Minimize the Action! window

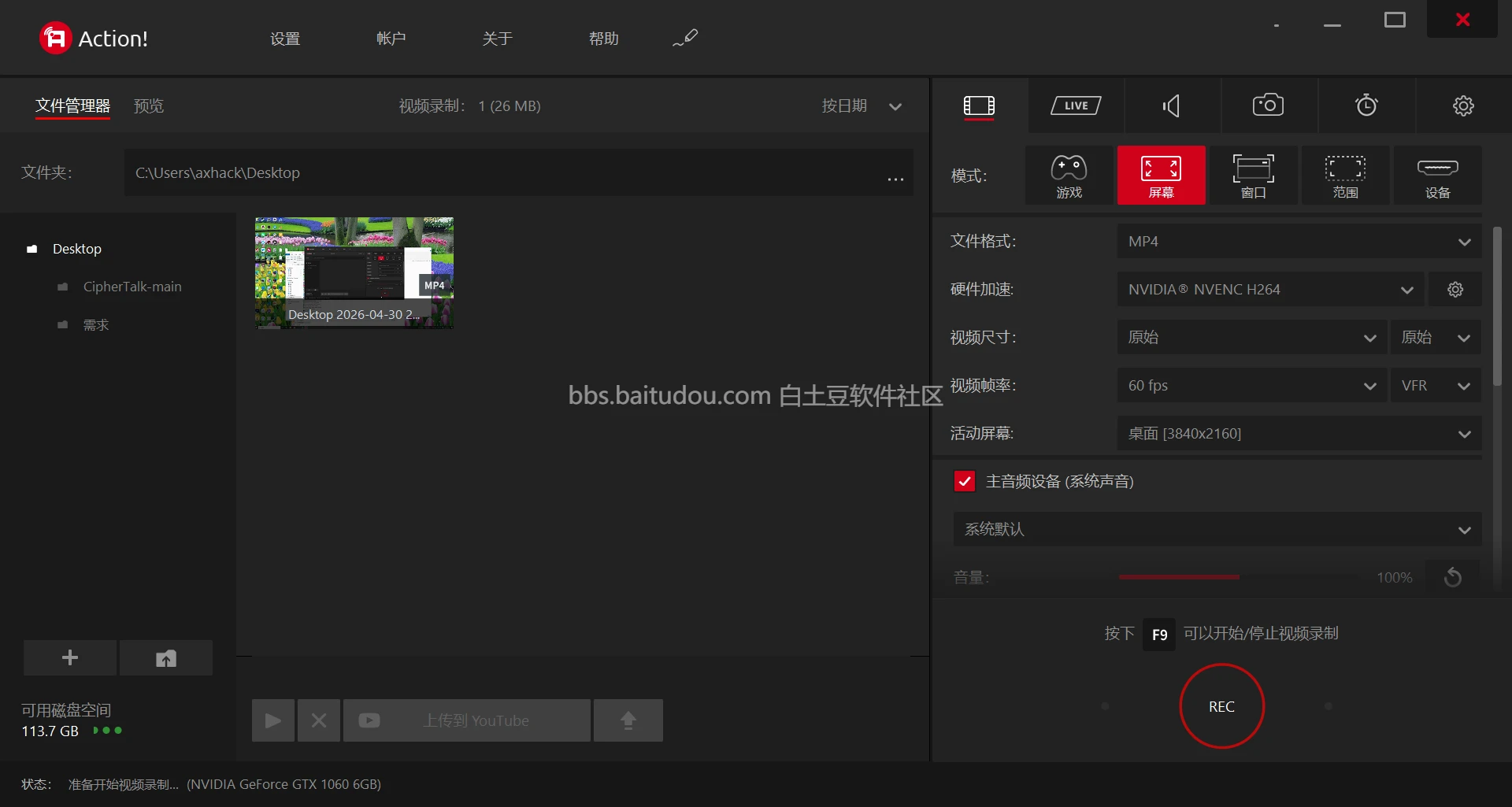(x=1332, y=26)
